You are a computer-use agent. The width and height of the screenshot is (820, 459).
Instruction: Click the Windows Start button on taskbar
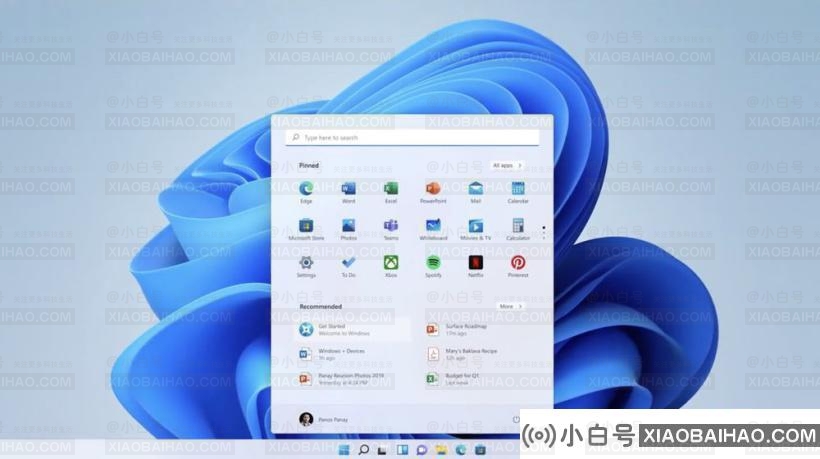[x=344, y=450]
